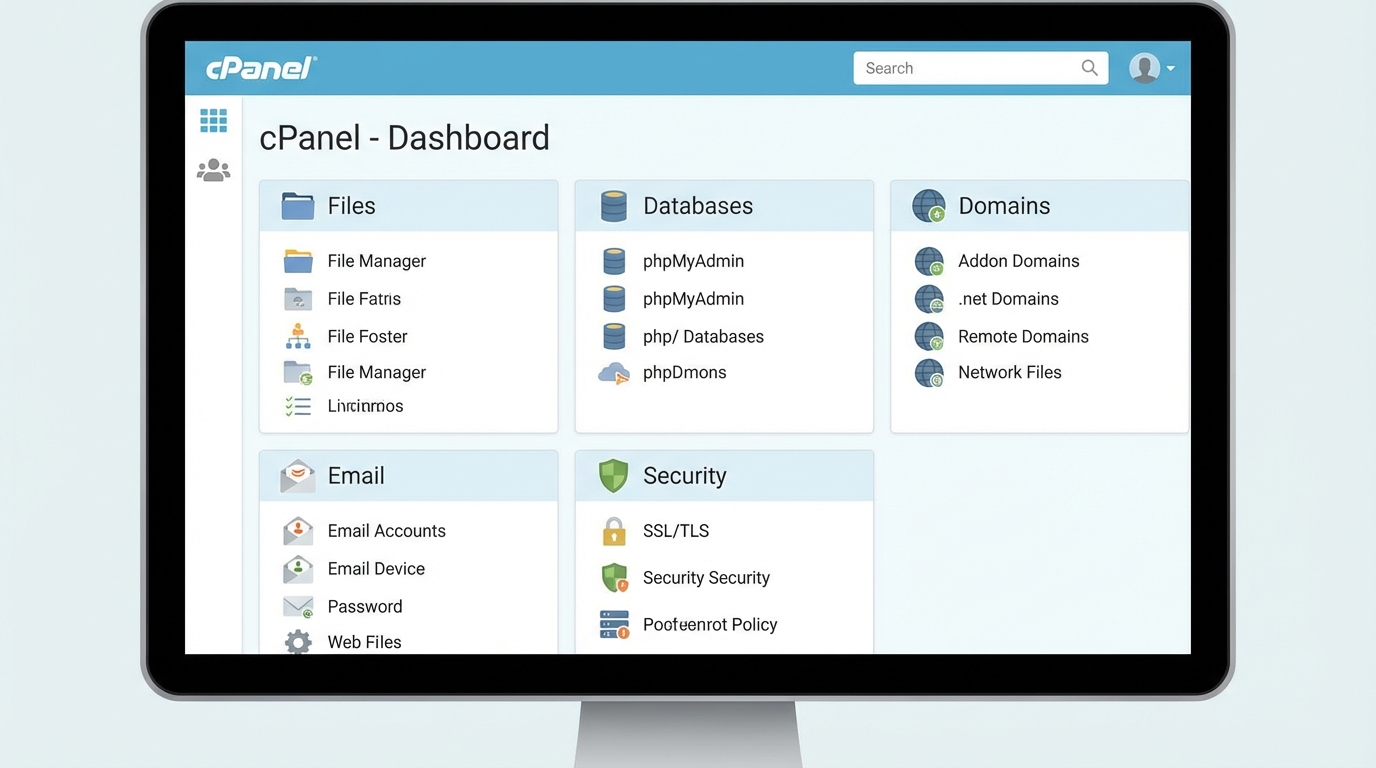Select the SSL/TLS padlock icon

point(613,530)
